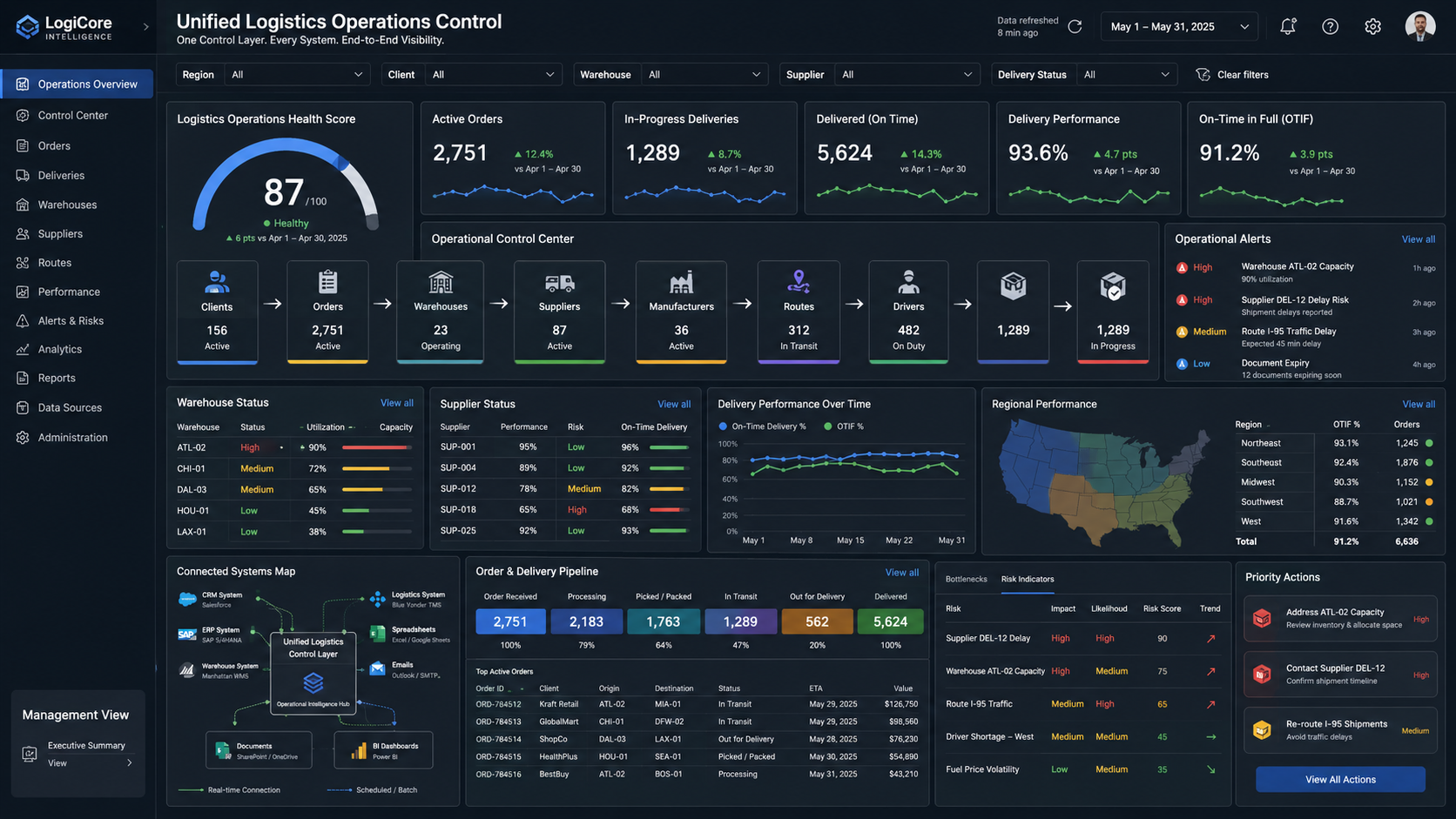Click the Unified Logistics Control Layer hub
1456x819 pixels.
pos(313,674)
